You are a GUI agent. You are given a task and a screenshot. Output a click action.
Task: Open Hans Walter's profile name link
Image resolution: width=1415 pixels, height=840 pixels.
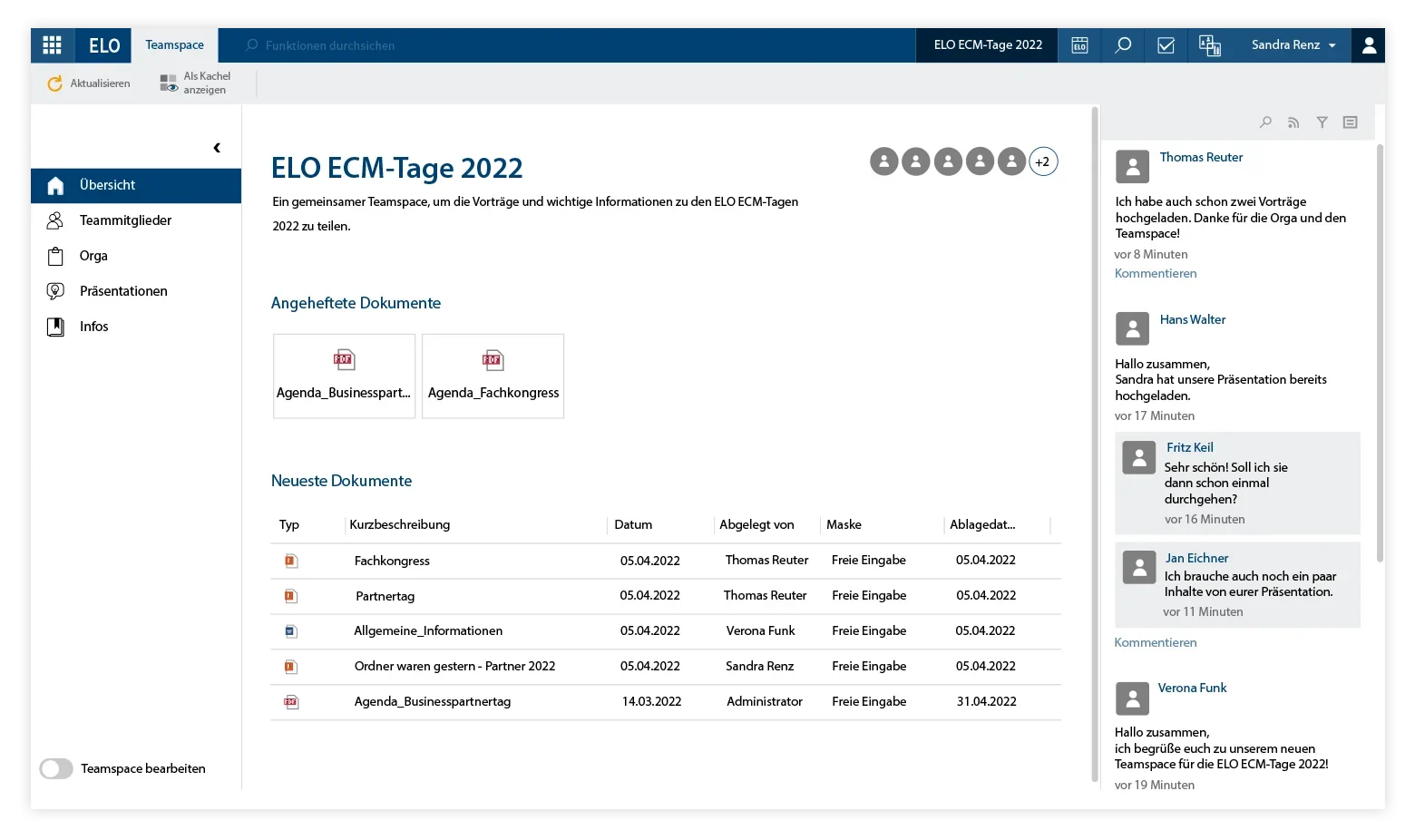(1192, 319)
